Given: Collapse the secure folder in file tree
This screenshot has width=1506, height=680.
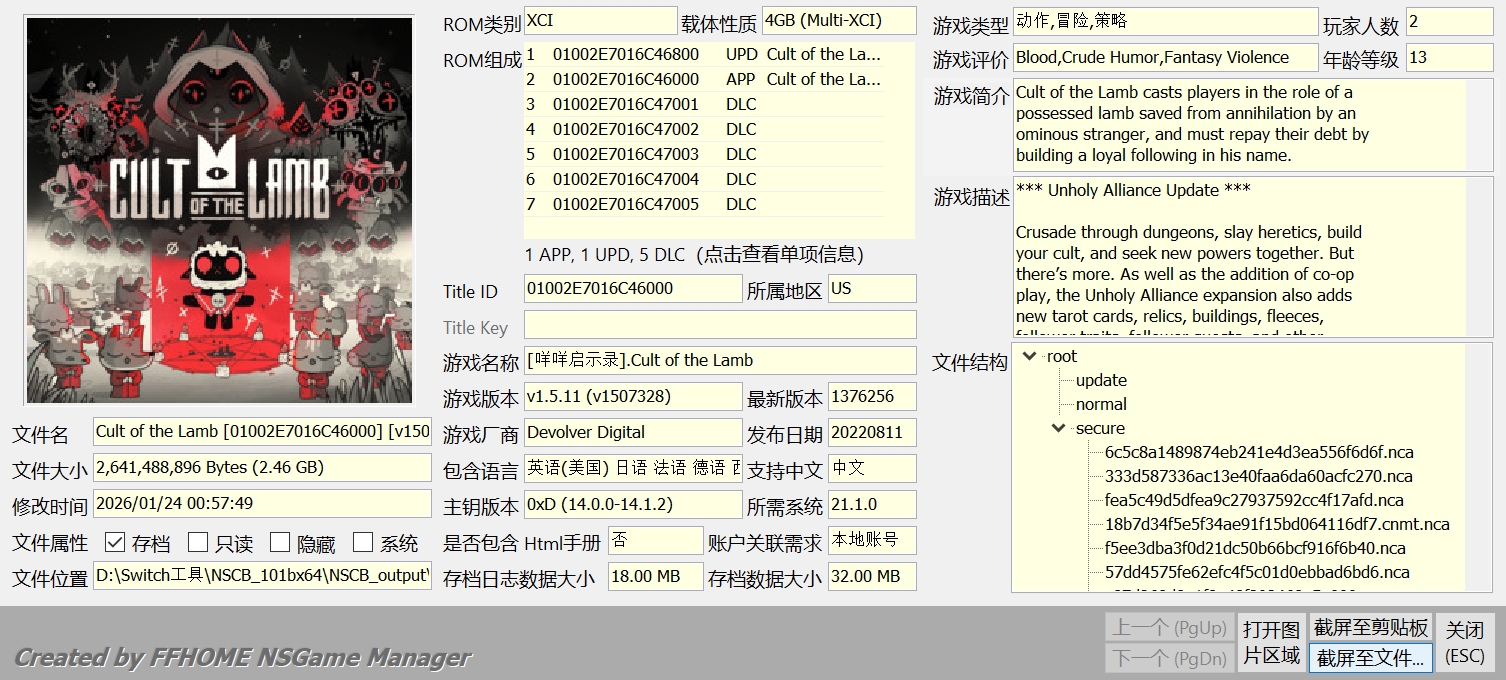Looking at the screenshot, I should pyautogui.click(x=1058, y=428).
